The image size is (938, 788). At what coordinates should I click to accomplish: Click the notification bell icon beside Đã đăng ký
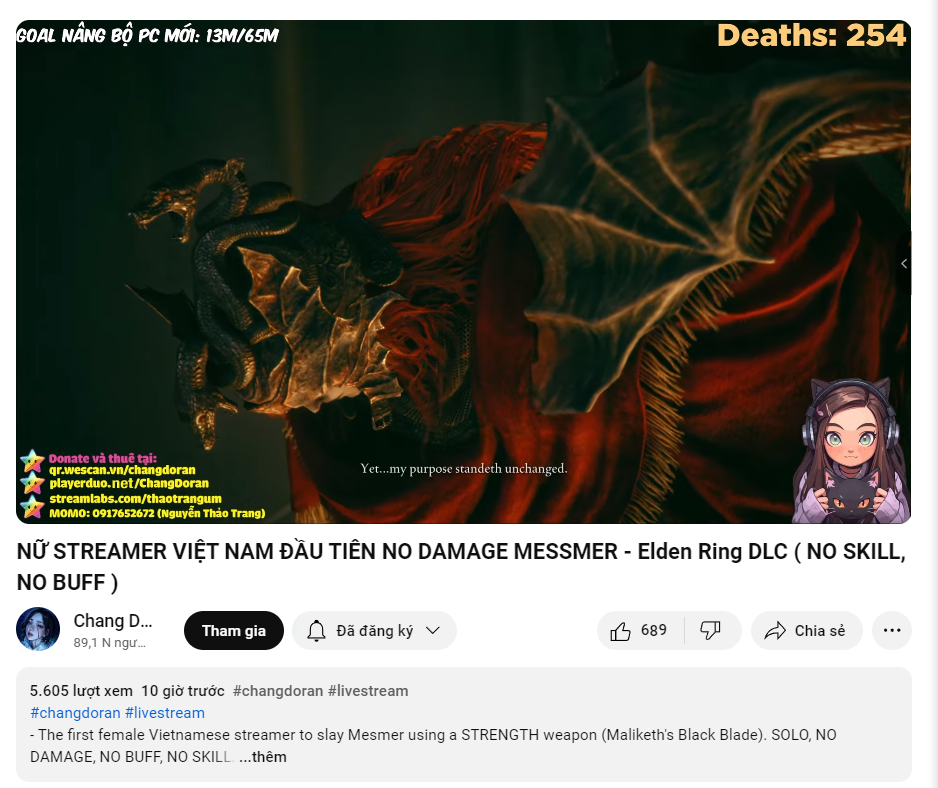pyautogui.click(x=317, y=630)
